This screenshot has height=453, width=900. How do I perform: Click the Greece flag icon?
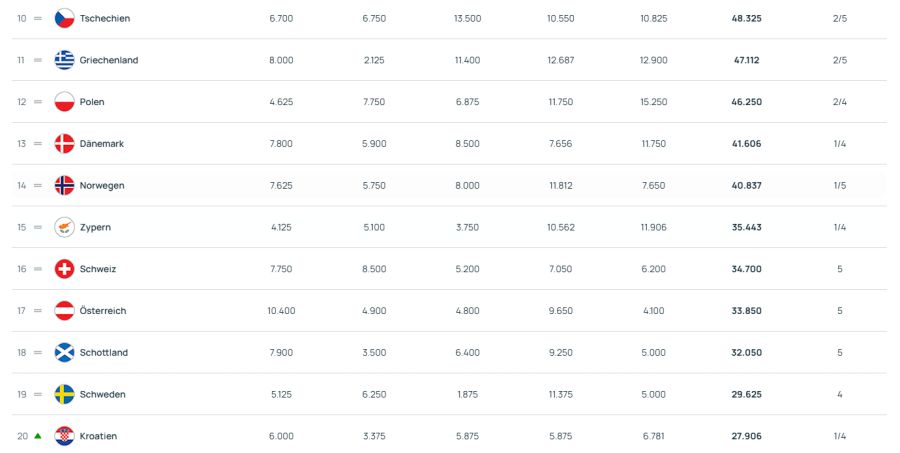click(x=65, y=60)
